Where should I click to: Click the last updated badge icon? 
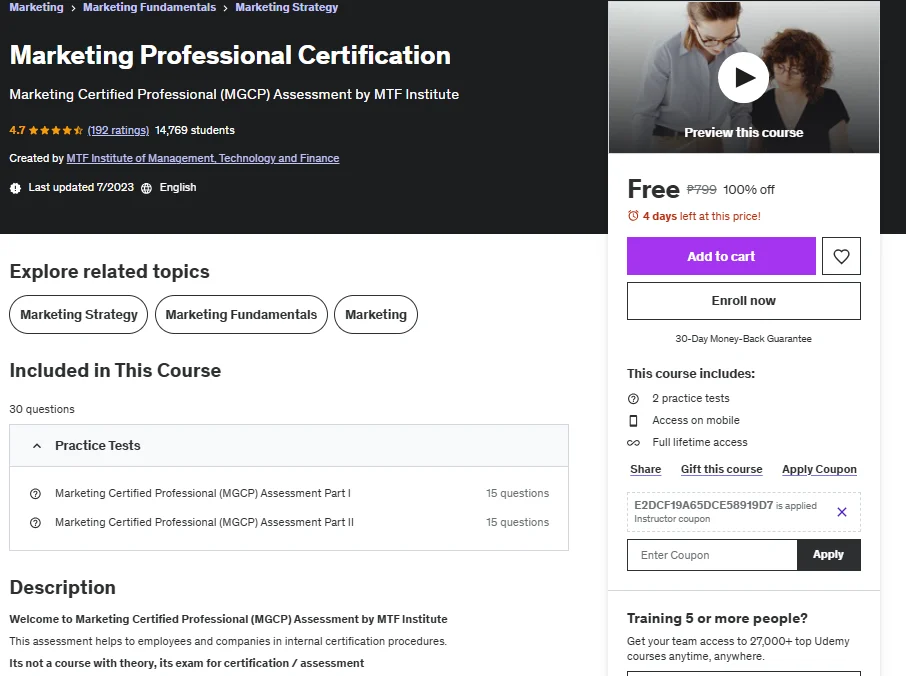15,188
